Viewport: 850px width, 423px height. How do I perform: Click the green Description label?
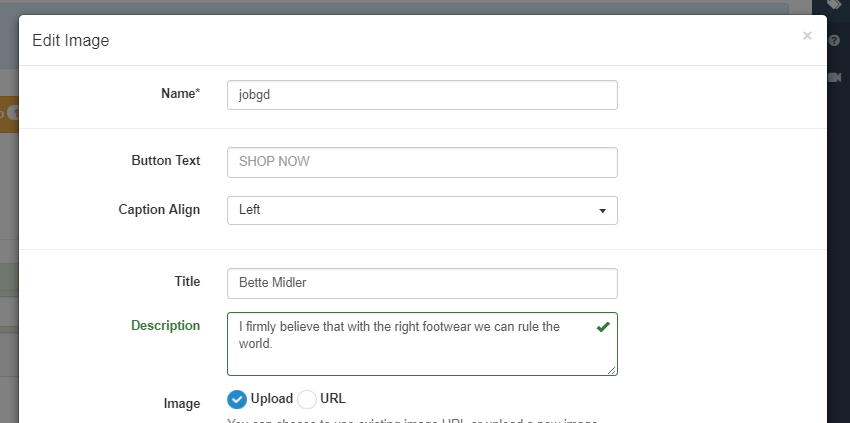click(165, 325)
